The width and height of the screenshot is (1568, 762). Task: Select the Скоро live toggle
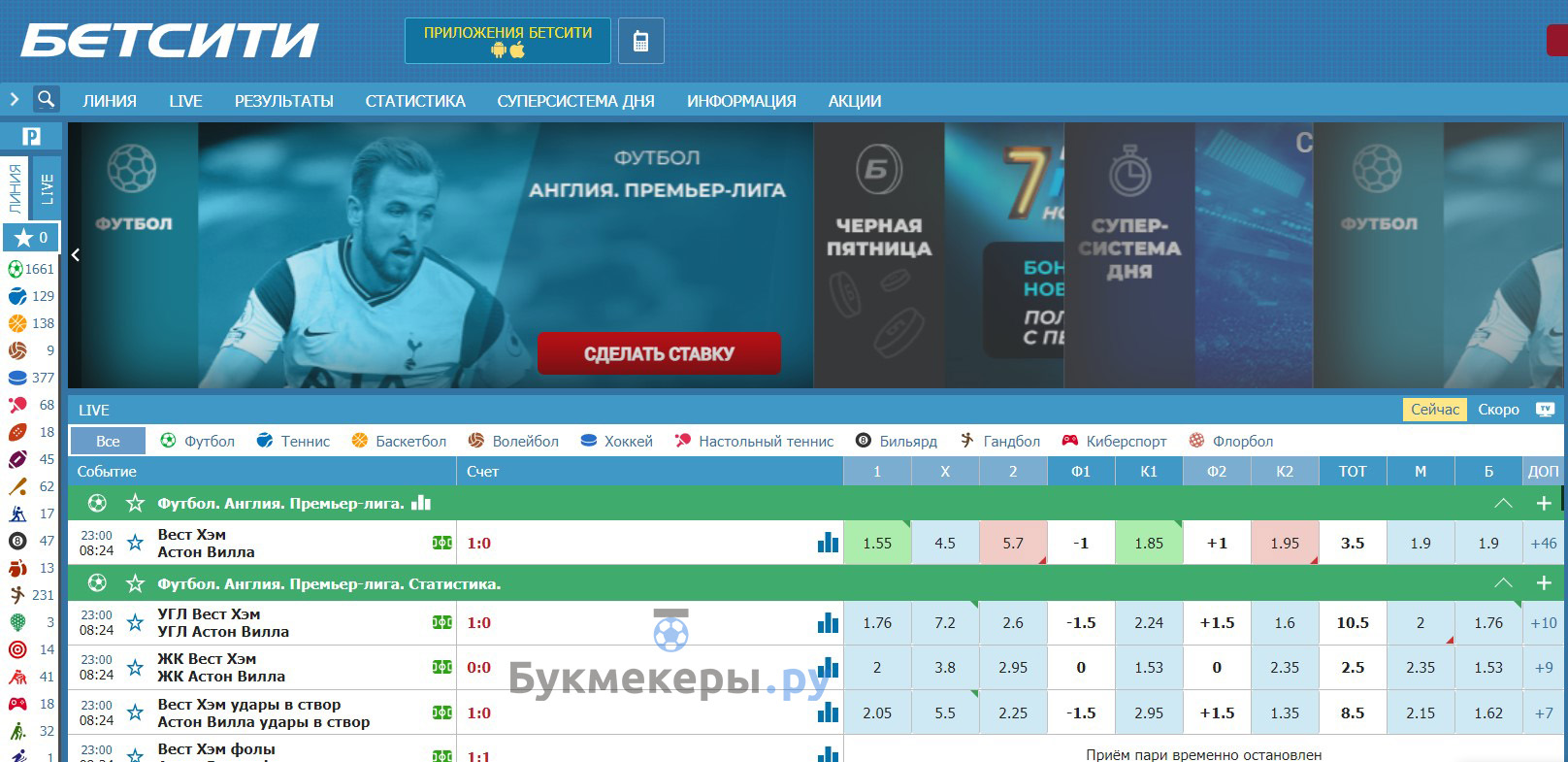[1498, 410]
